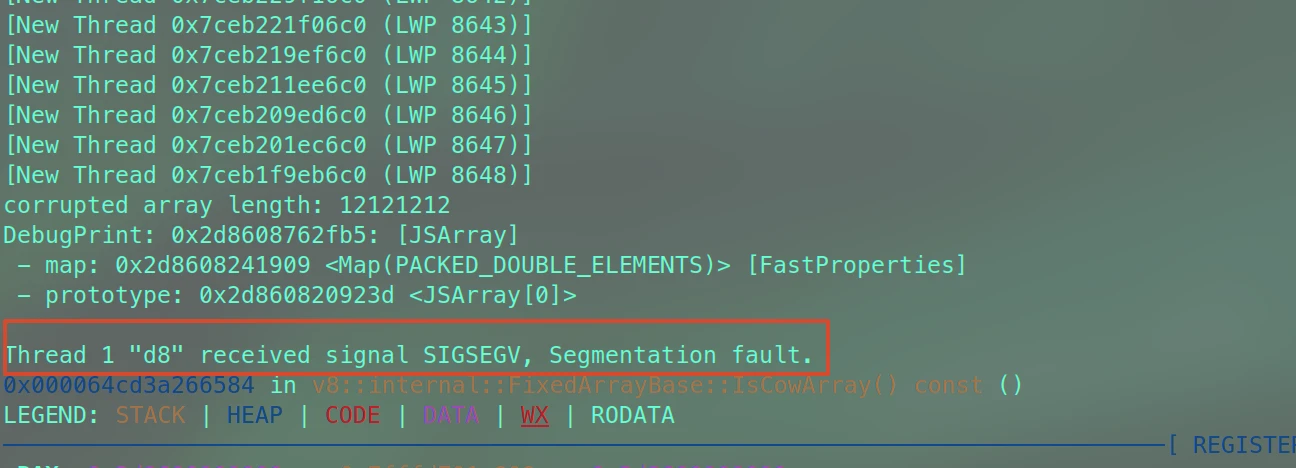Click the New Thread LWP 8643 line

tap(268, 25)
